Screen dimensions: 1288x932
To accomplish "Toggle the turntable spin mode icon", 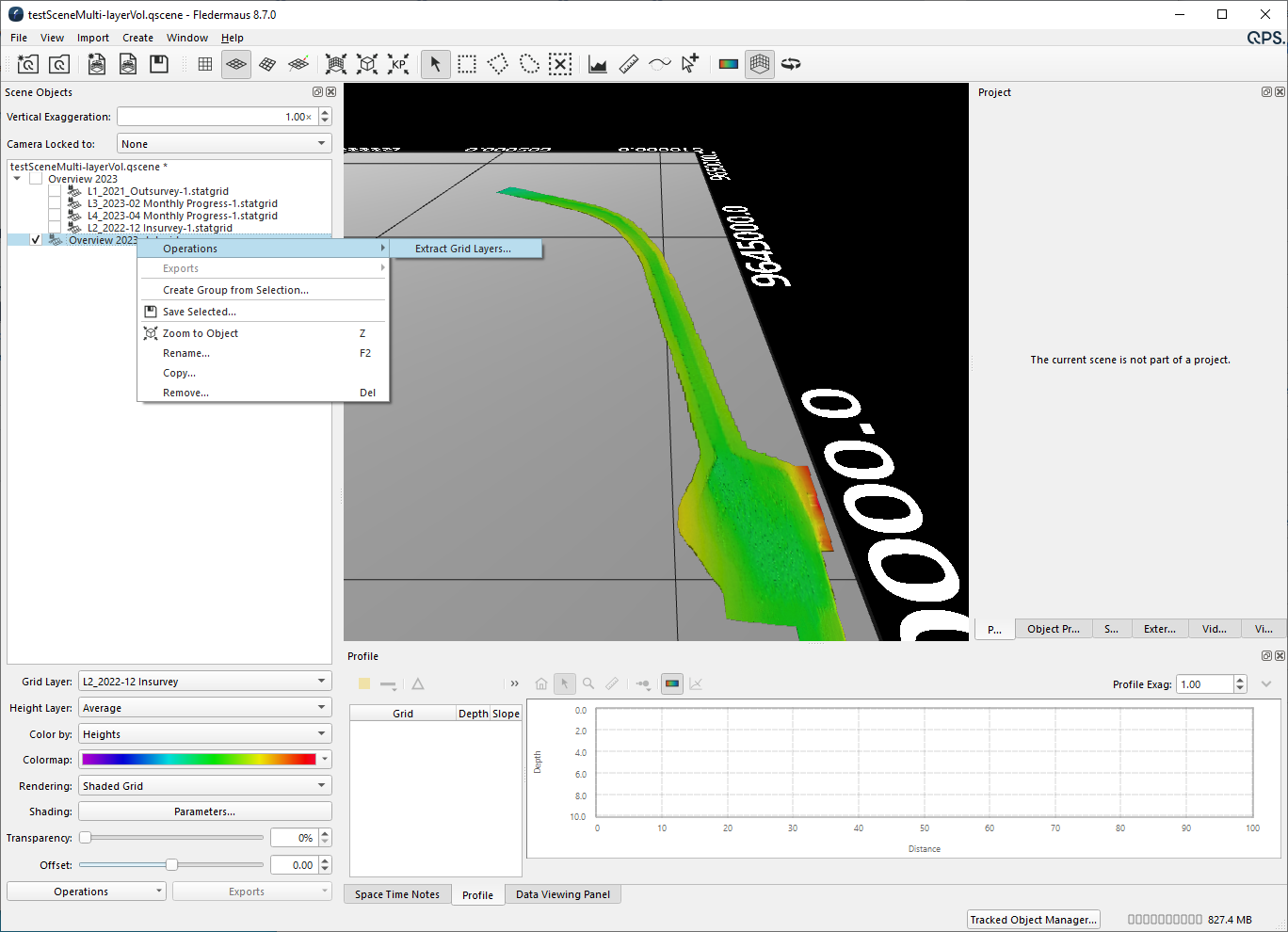I will click(790, 64).
